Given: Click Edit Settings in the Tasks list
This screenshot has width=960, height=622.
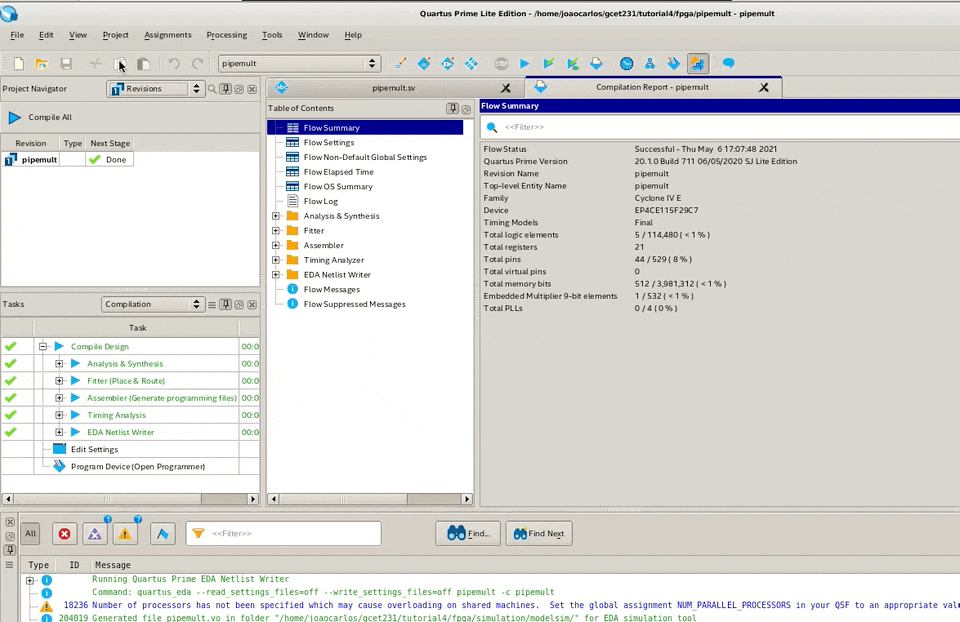Looking at the screenshot, I should pyautogui.click(x=94, y=449).
